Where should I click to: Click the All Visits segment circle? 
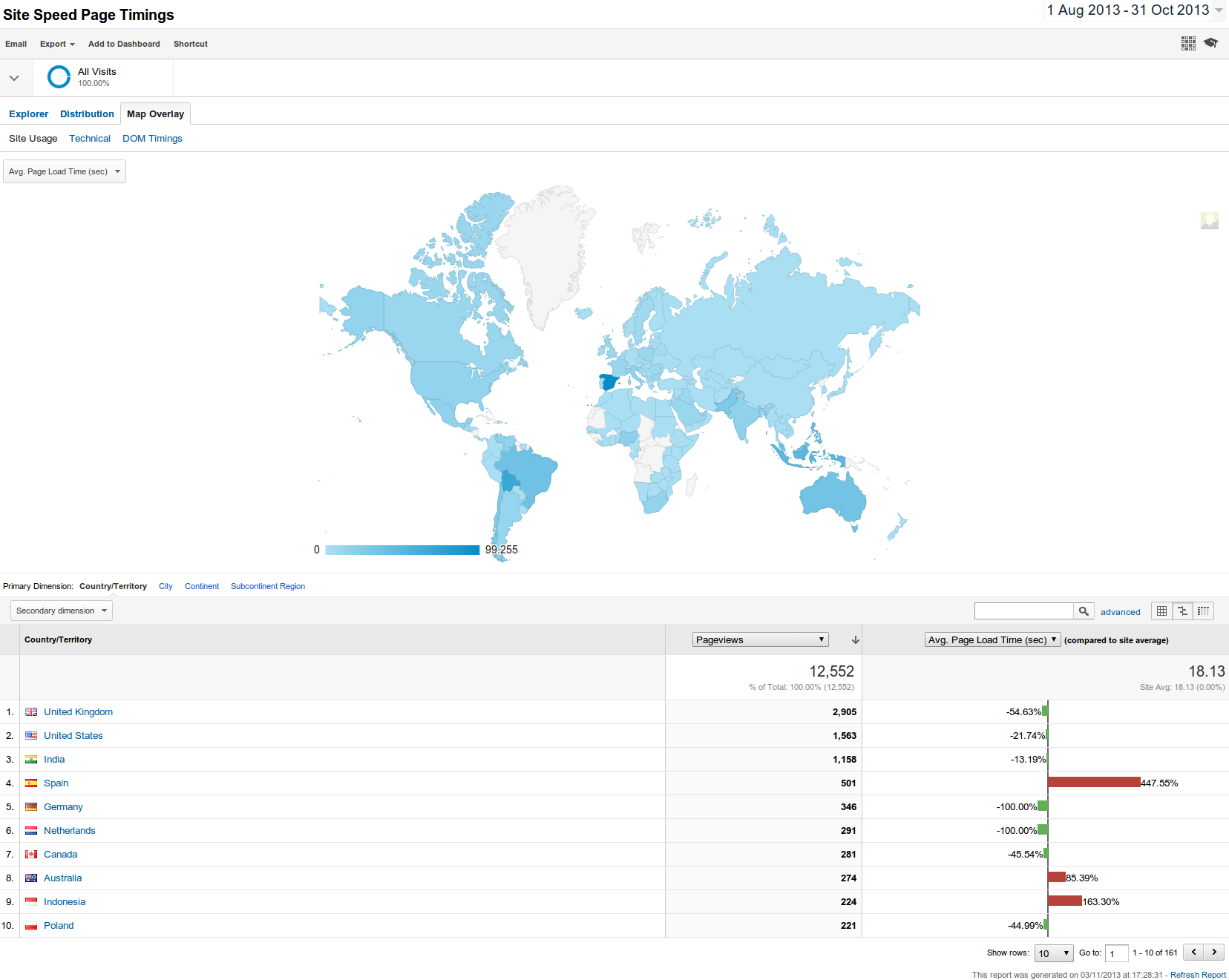59,76
